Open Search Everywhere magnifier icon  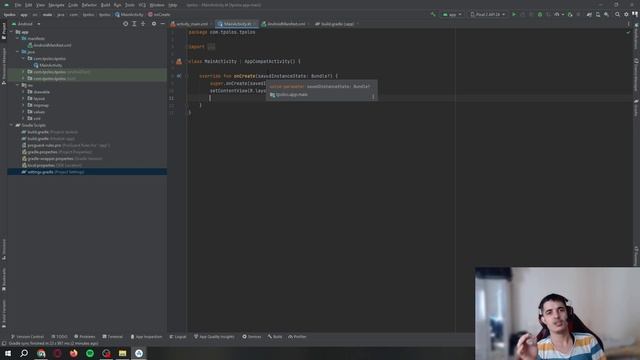[x=617, y=14]
